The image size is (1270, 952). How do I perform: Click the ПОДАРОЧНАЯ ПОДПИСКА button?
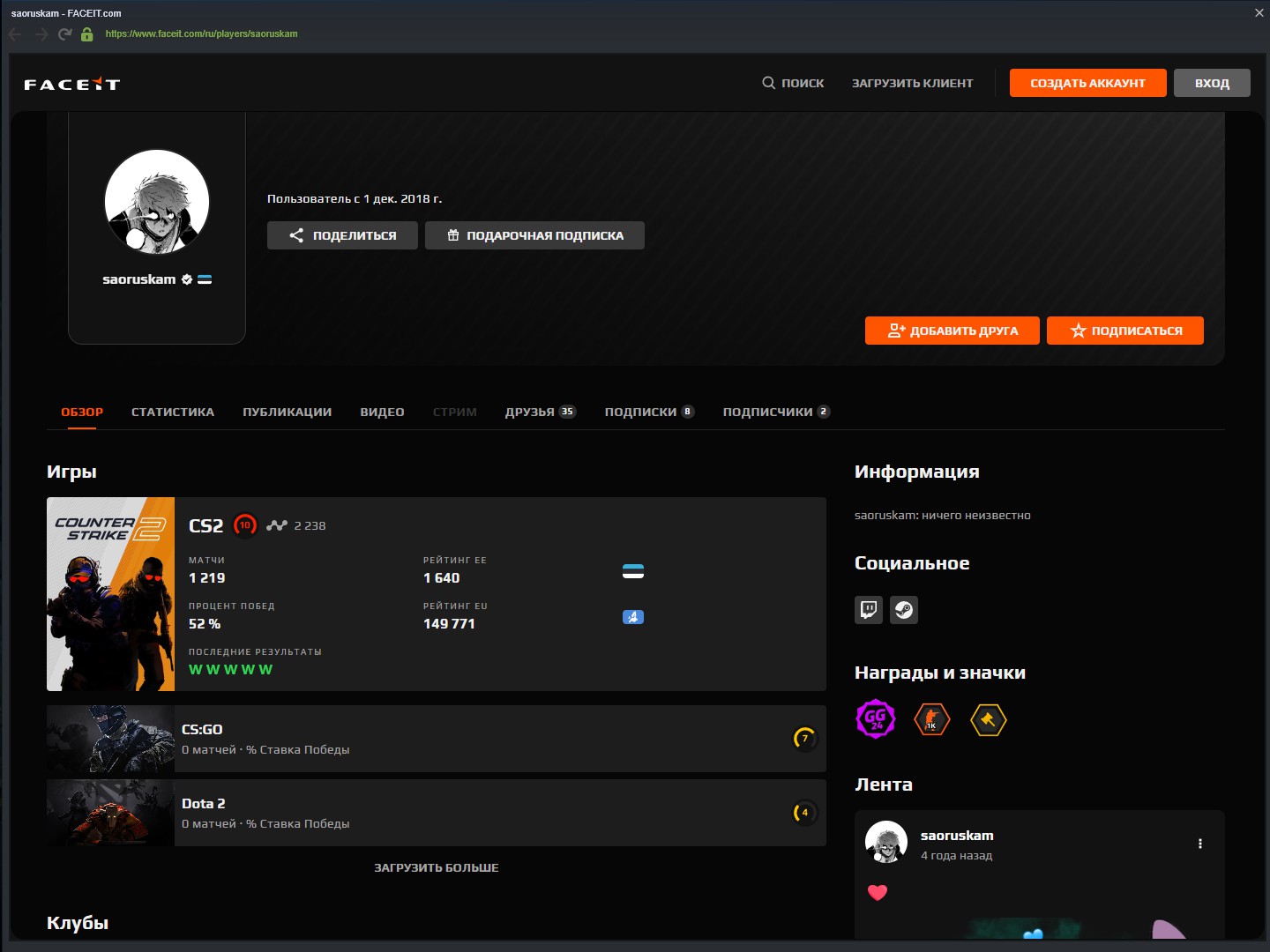pos(534,235)
